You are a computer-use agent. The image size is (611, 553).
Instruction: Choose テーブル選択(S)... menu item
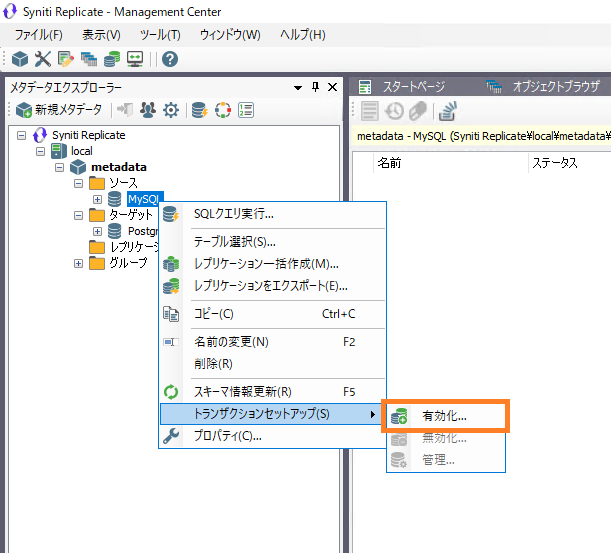[x=273, y=242]
